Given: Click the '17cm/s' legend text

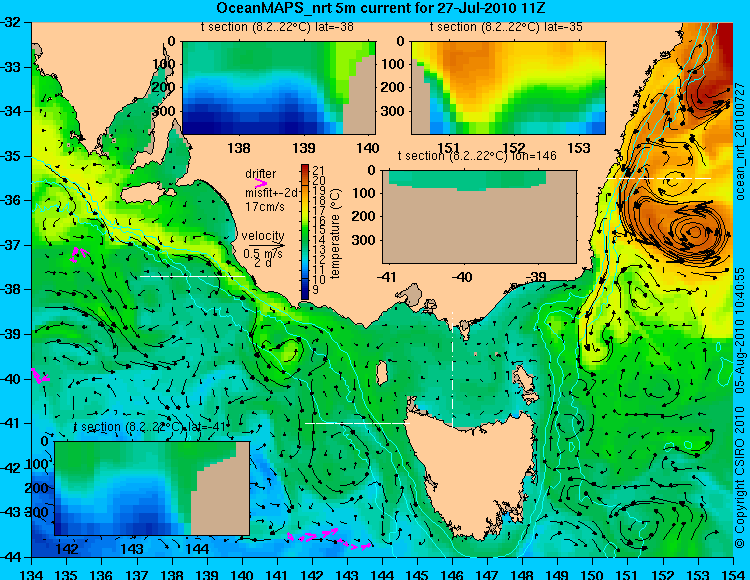Looking at the screenshot, I should click(x=264, y=207).
